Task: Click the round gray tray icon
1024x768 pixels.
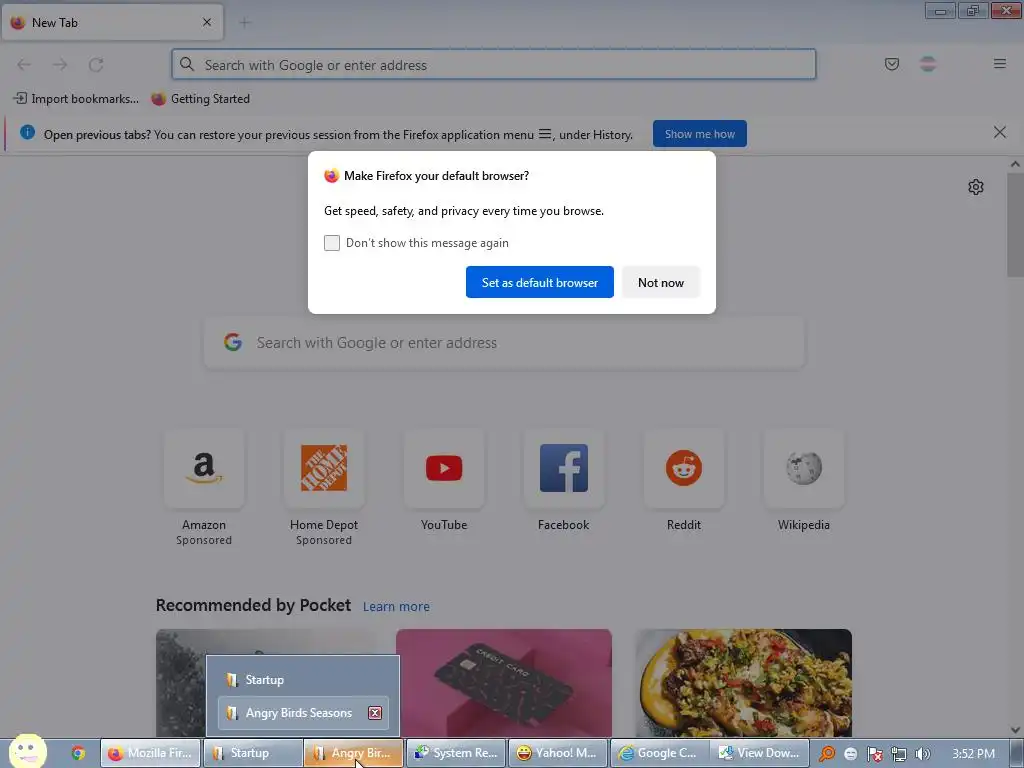Action: point(850,754)
